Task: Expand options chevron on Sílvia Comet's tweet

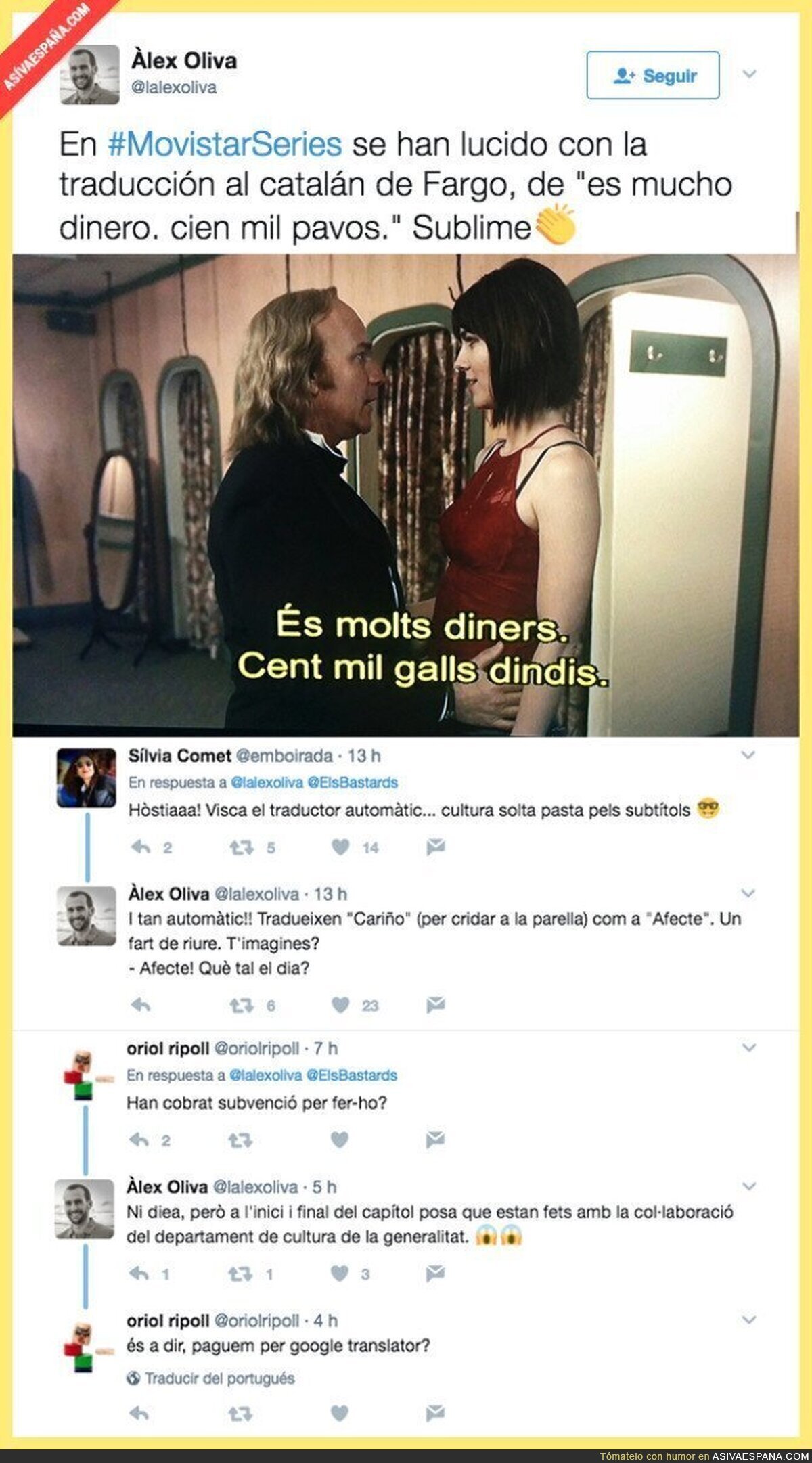Action: [x=748, y=755]
